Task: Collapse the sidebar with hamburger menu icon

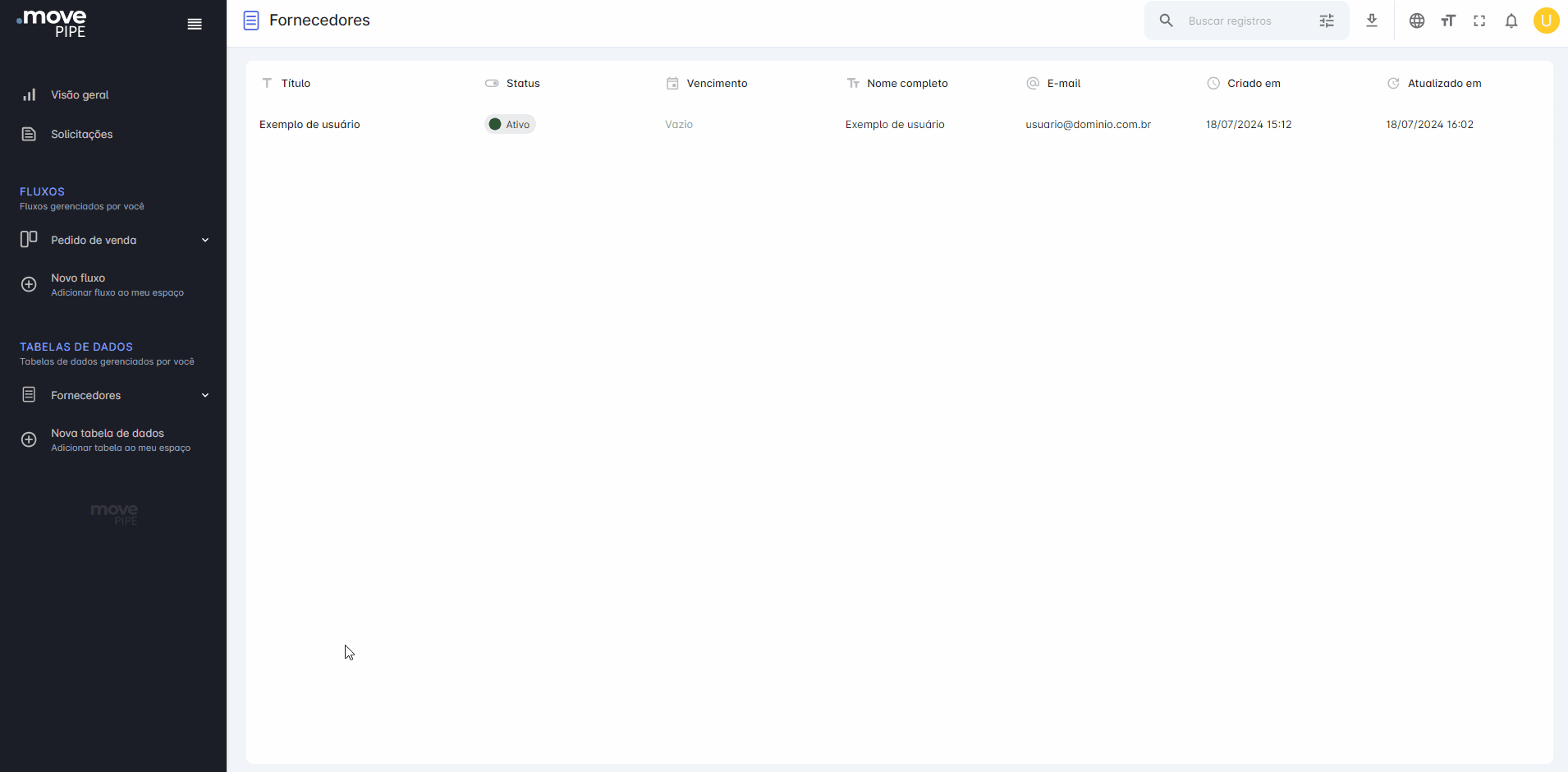Action: click(x=195, y=24)
